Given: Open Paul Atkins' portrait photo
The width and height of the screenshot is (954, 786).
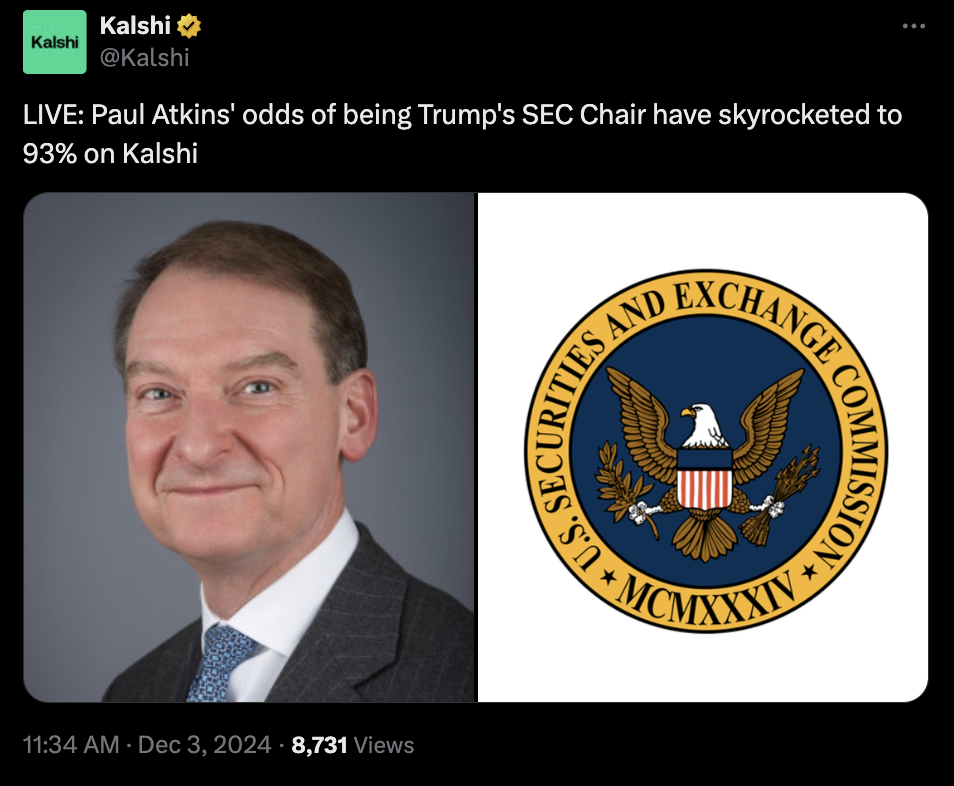Looking at the screenshot, I should [250, 450].
